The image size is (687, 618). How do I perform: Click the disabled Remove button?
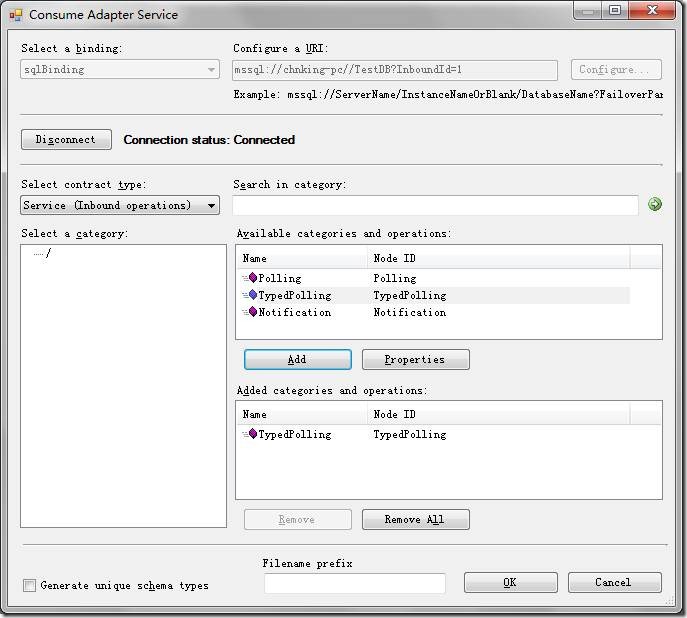click(297, 519)
